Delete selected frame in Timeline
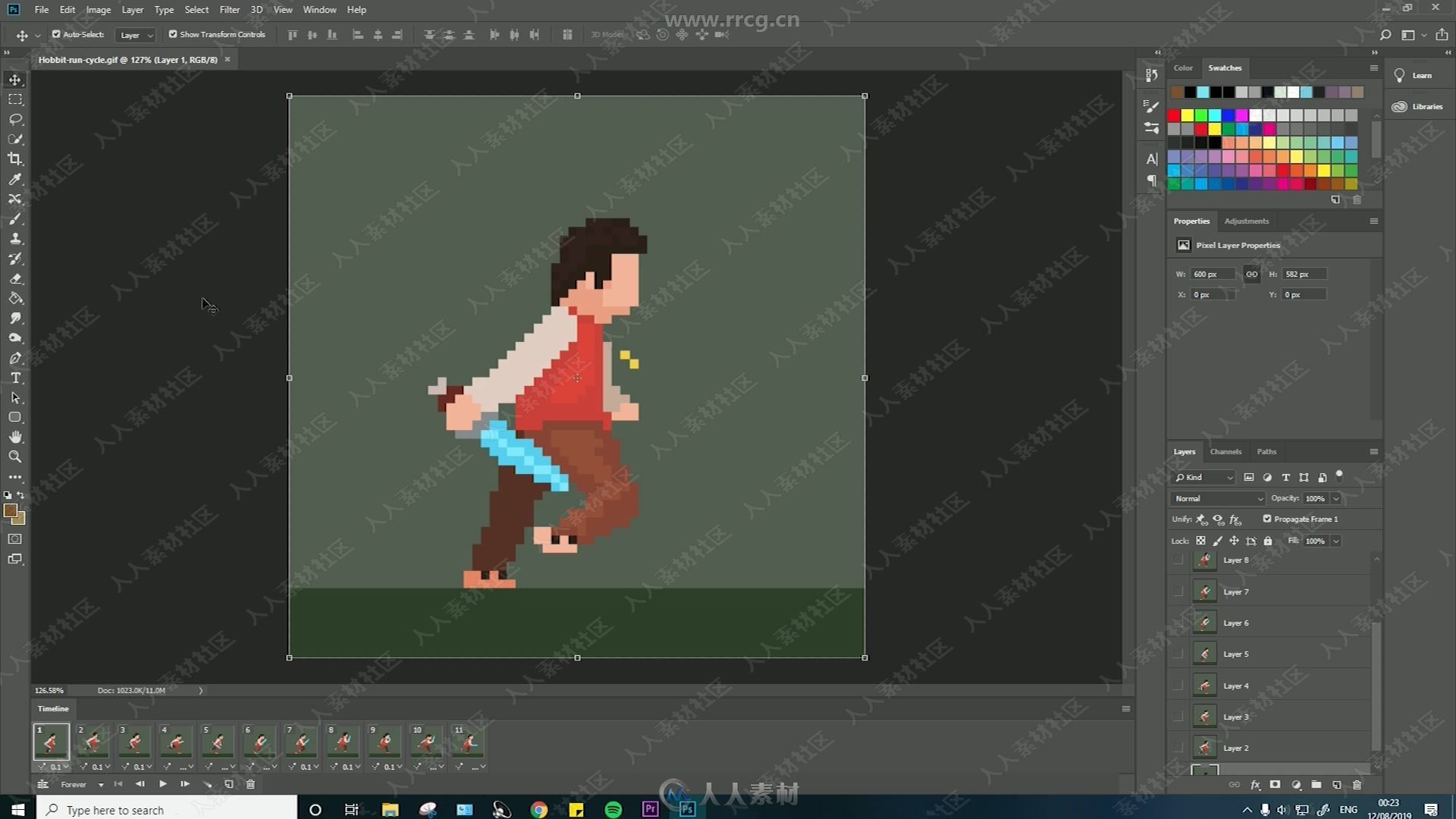This screenshot has height=819, width=1456. (250, 784)
